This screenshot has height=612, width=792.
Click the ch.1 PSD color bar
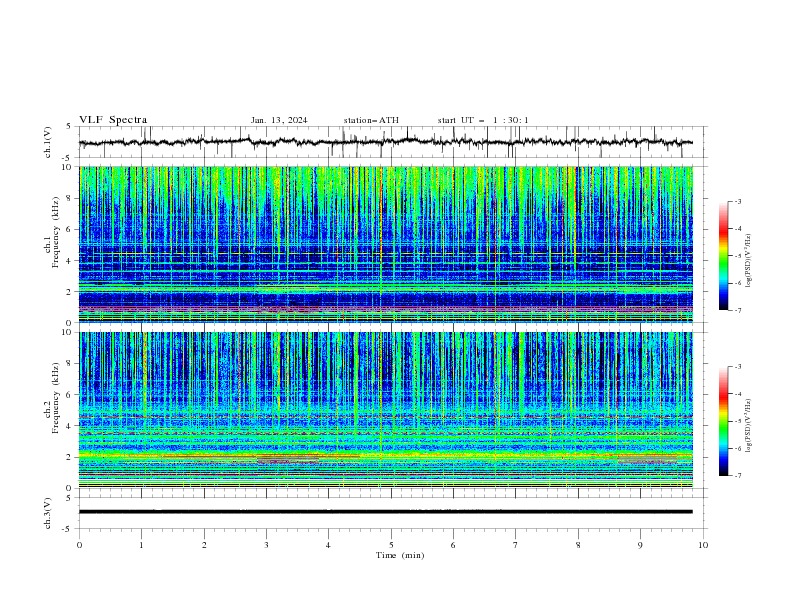[x=723, y=256]
